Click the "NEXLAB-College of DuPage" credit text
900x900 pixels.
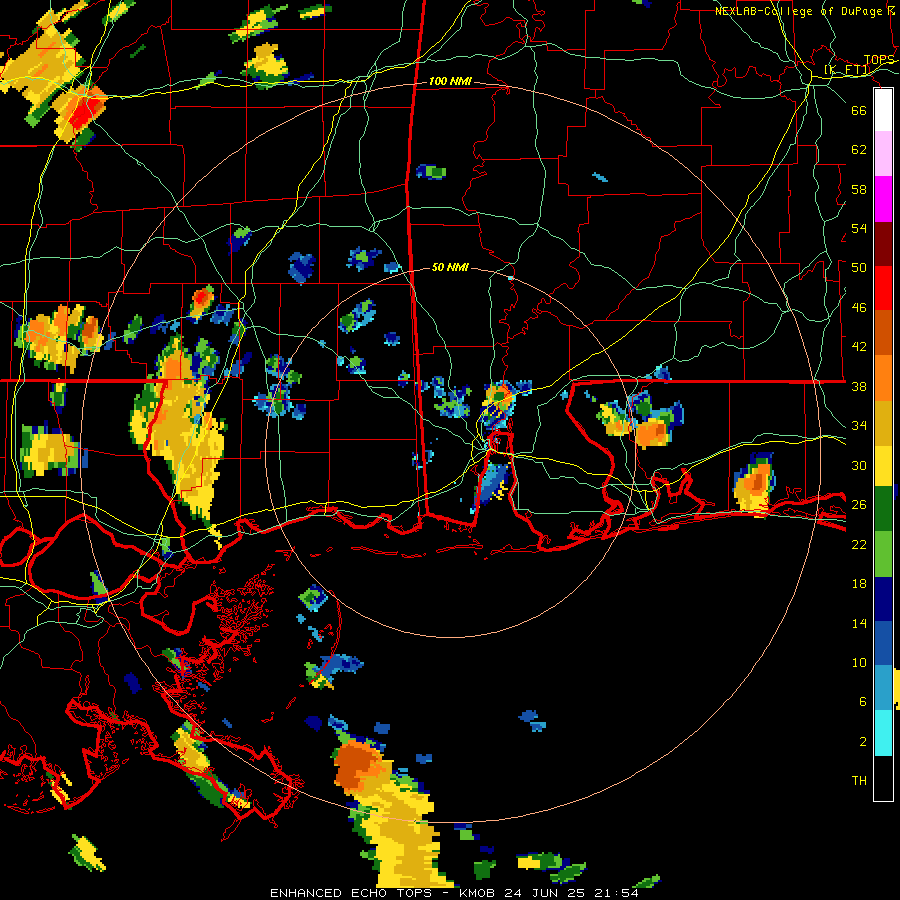tap(798, 11)
